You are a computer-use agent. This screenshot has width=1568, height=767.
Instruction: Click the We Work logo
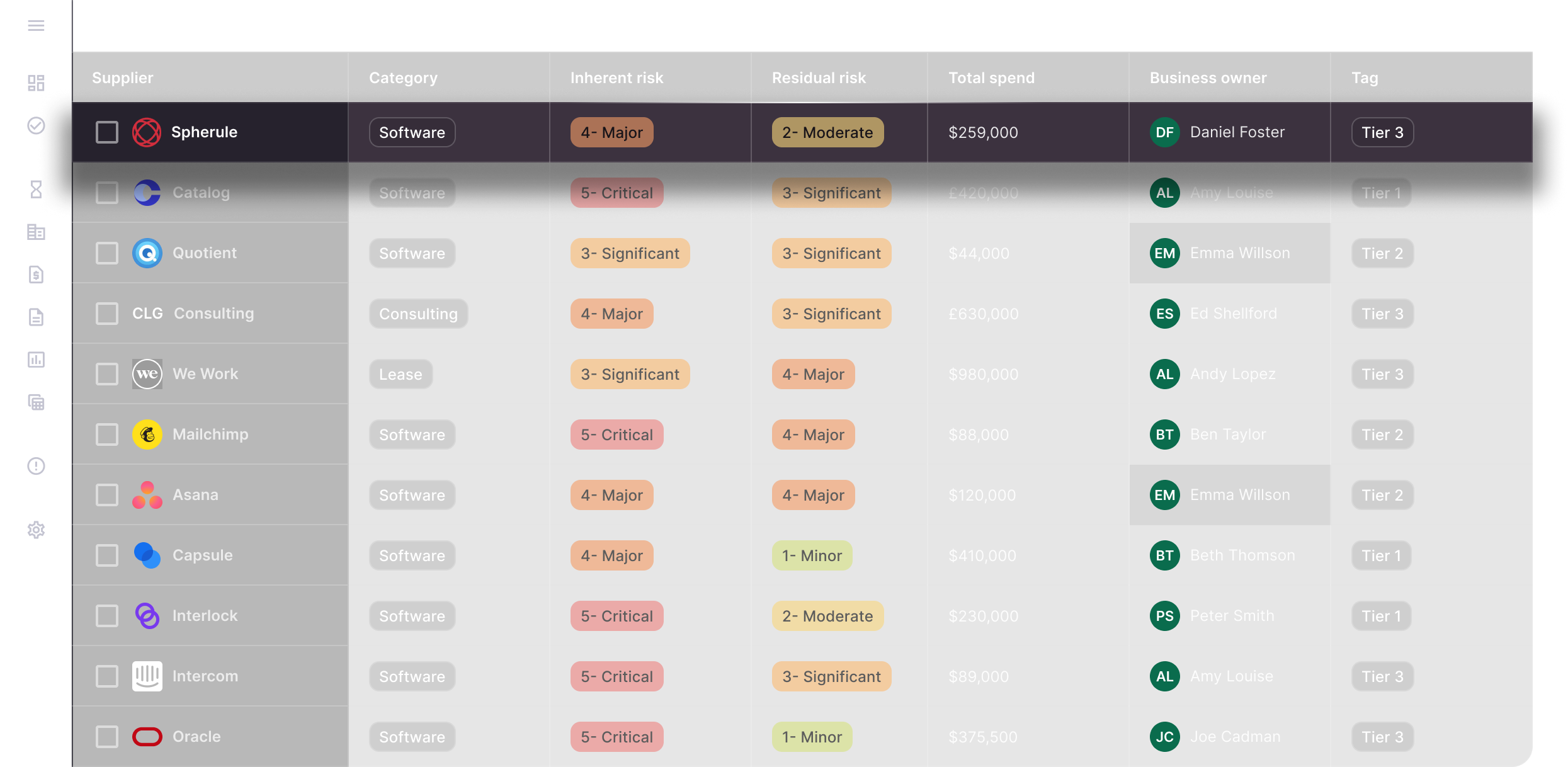click(147, 374)
